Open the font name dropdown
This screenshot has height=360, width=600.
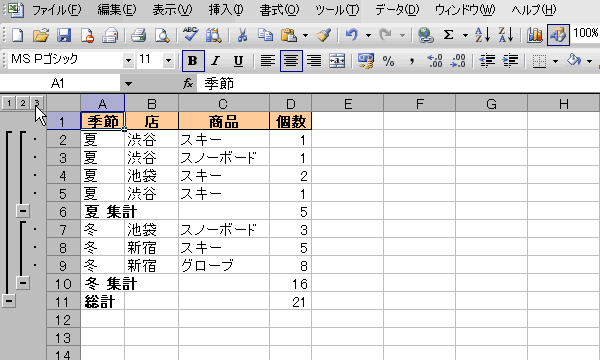coord(129,60)
